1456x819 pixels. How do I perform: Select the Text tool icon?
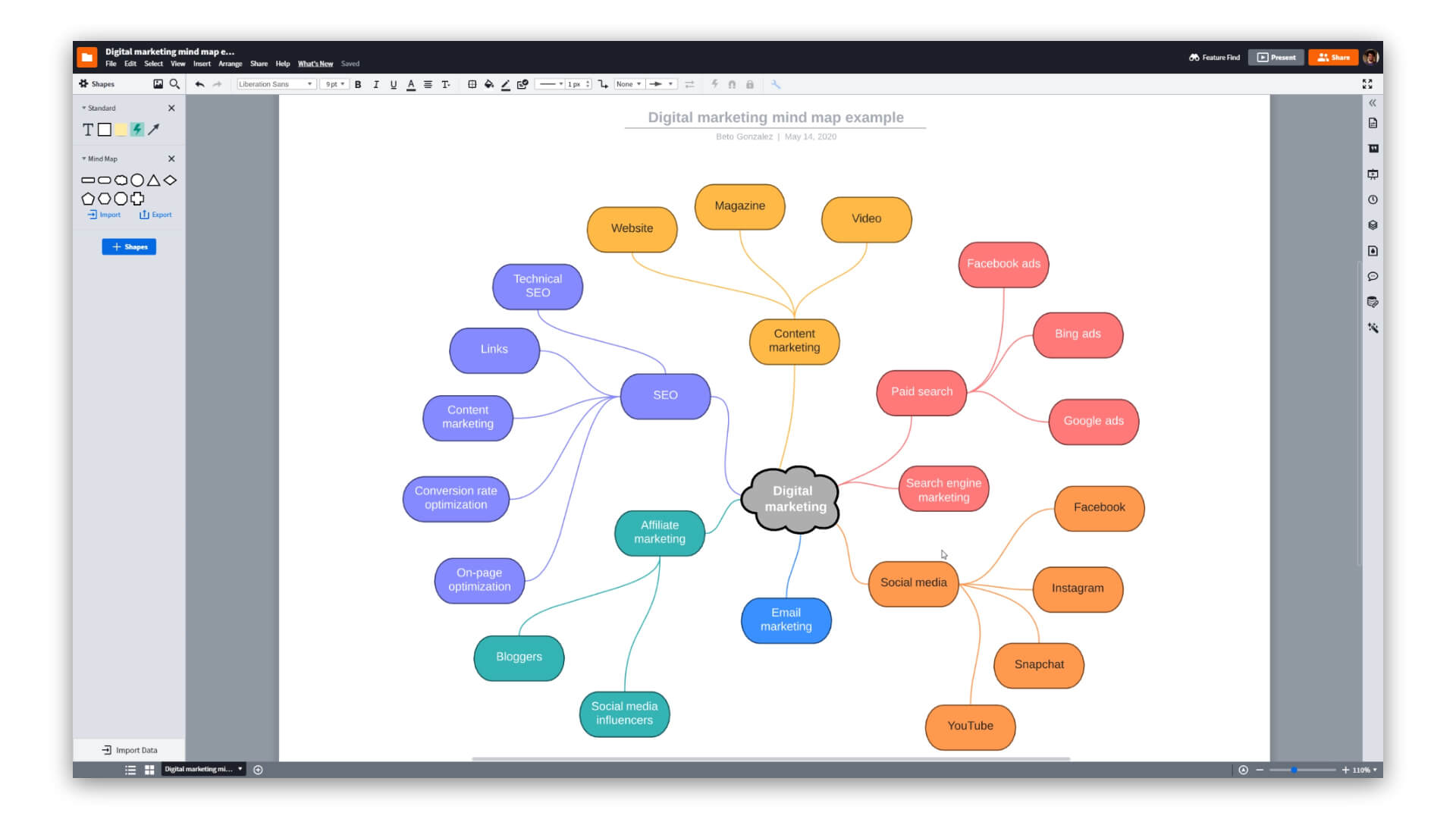coord(88,129)
